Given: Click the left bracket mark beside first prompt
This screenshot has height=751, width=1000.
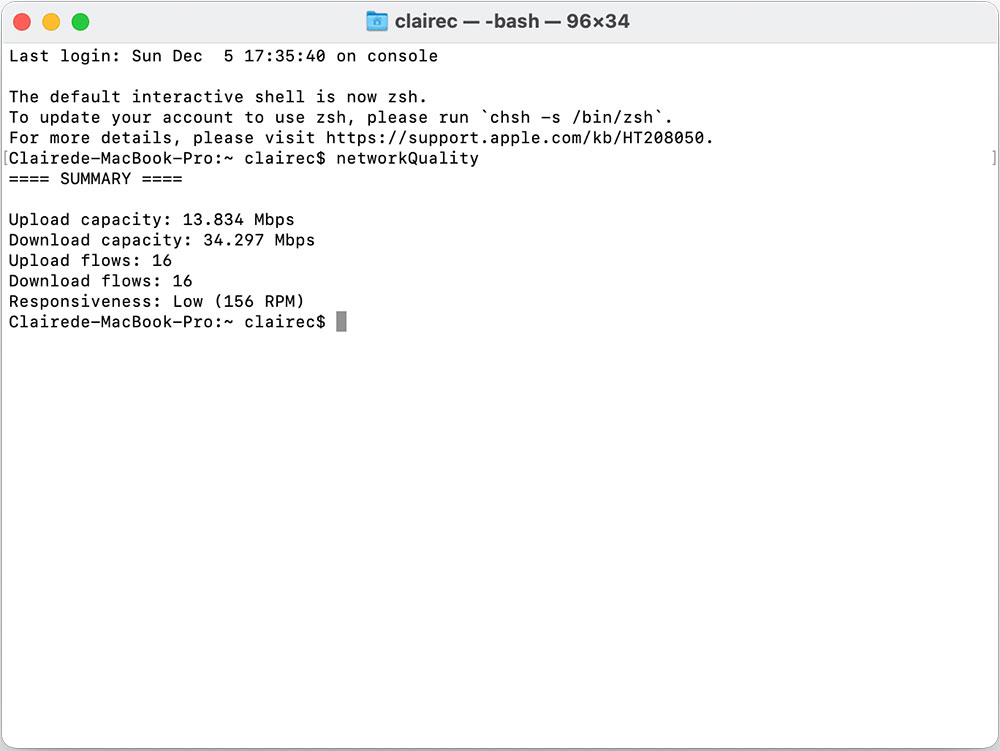Looking at the screenshot, I should tap(5, 157).
